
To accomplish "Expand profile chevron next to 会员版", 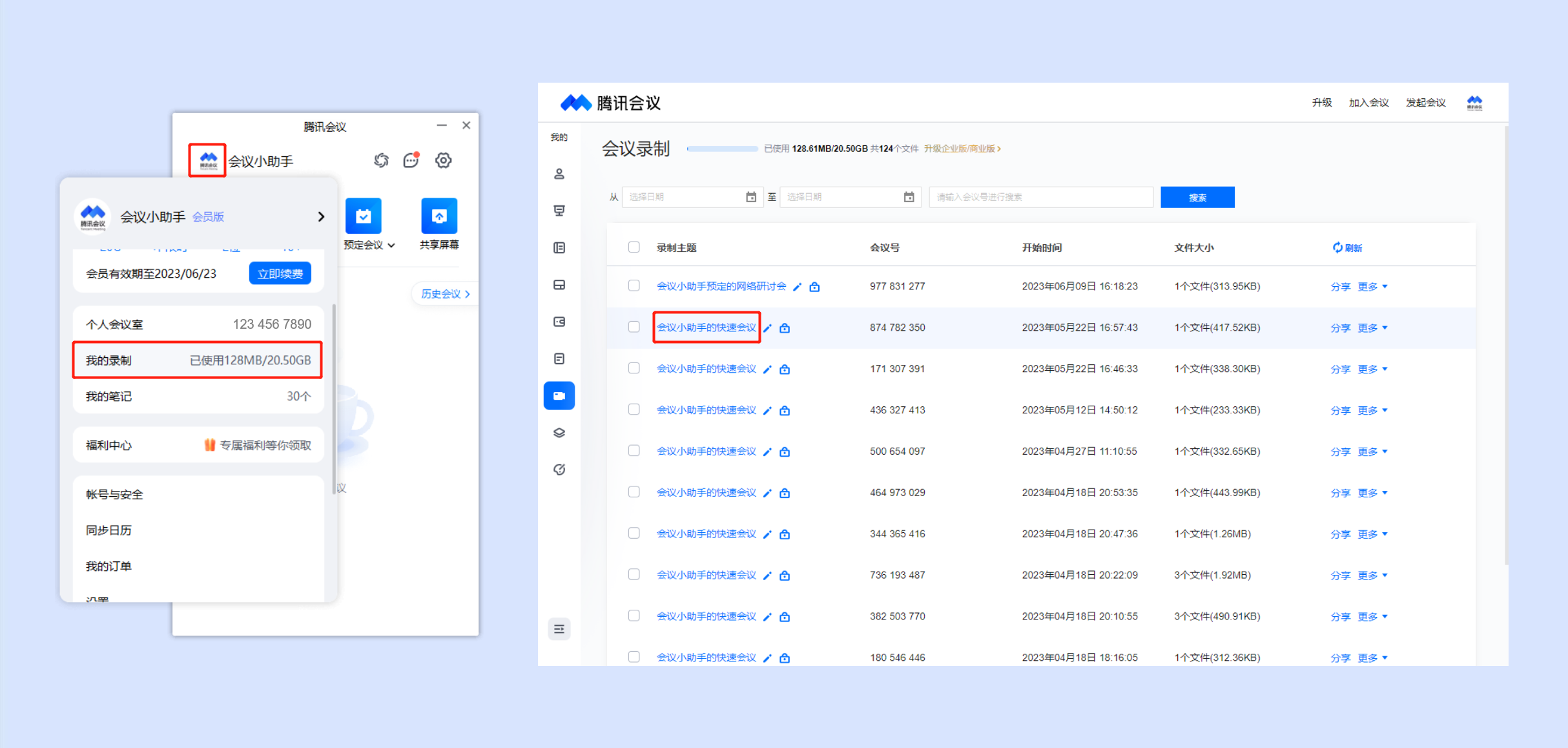I will click(321, 216).
